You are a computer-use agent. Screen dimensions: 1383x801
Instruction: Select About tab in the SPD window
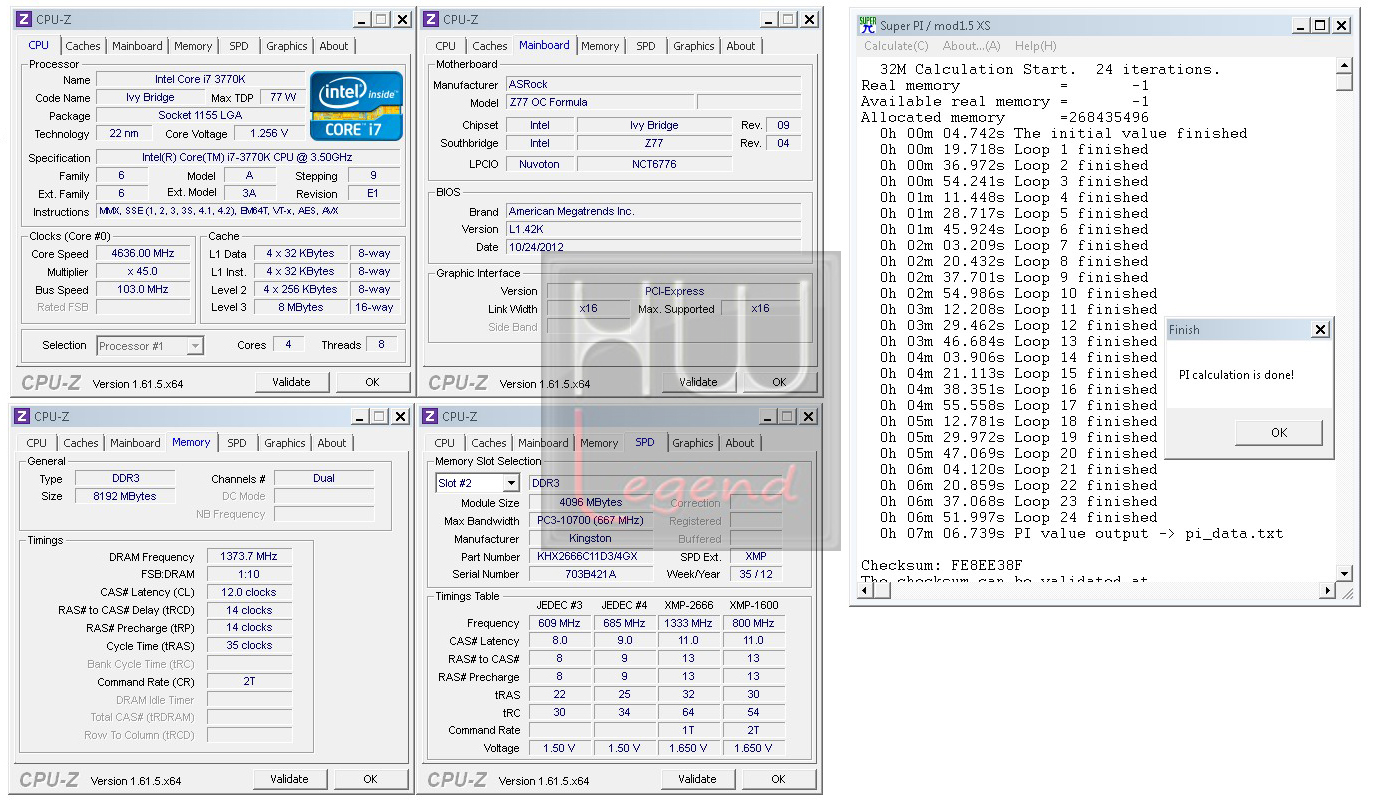click(x=740, y=443)
